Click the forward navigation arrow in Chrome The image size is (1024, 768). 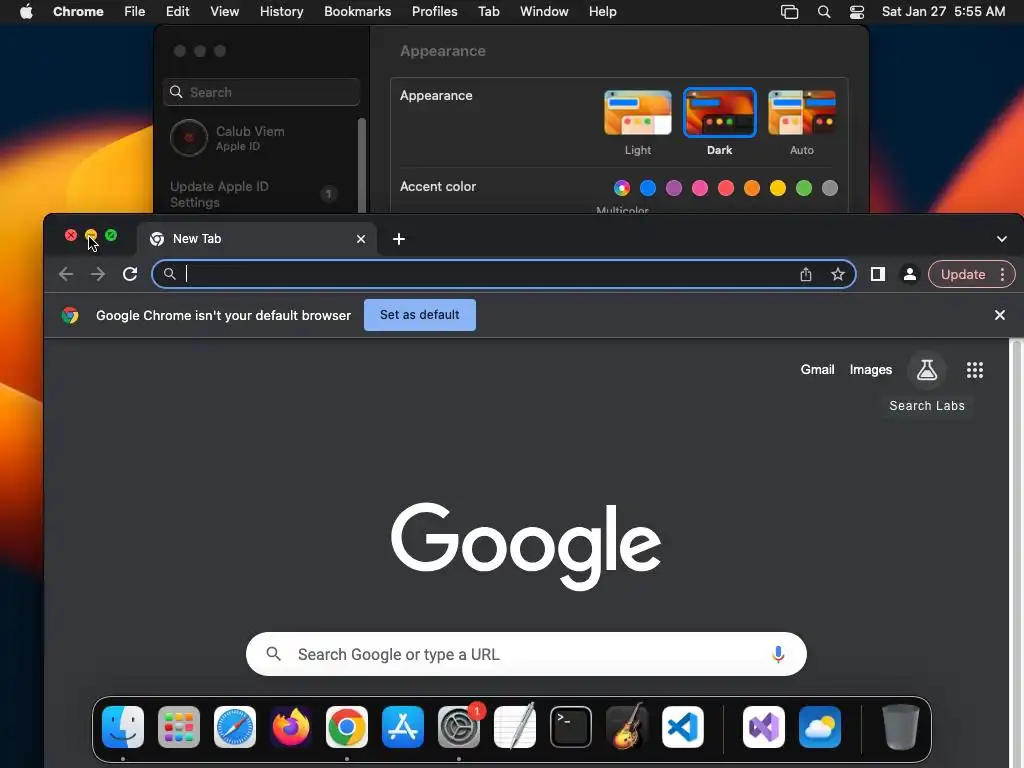point(98,274)
